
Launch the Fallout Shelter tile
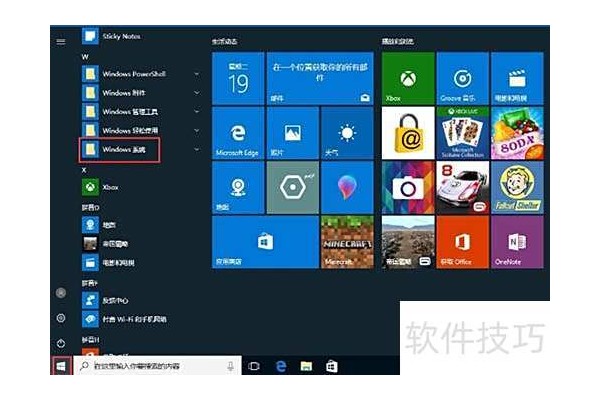coord(517,188)
